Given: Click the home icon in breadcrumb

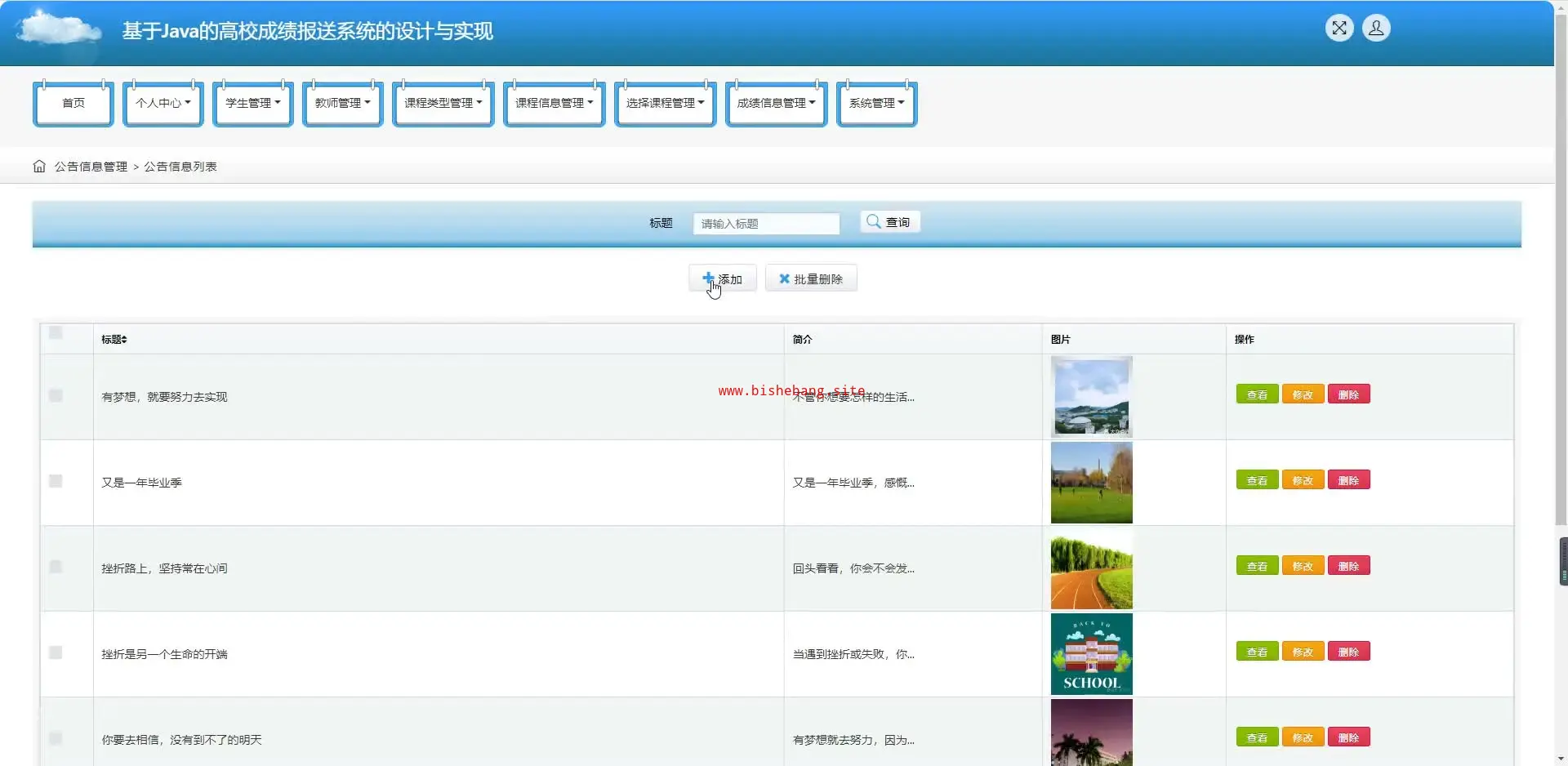Looking at the screenshot, I should 39,167.
